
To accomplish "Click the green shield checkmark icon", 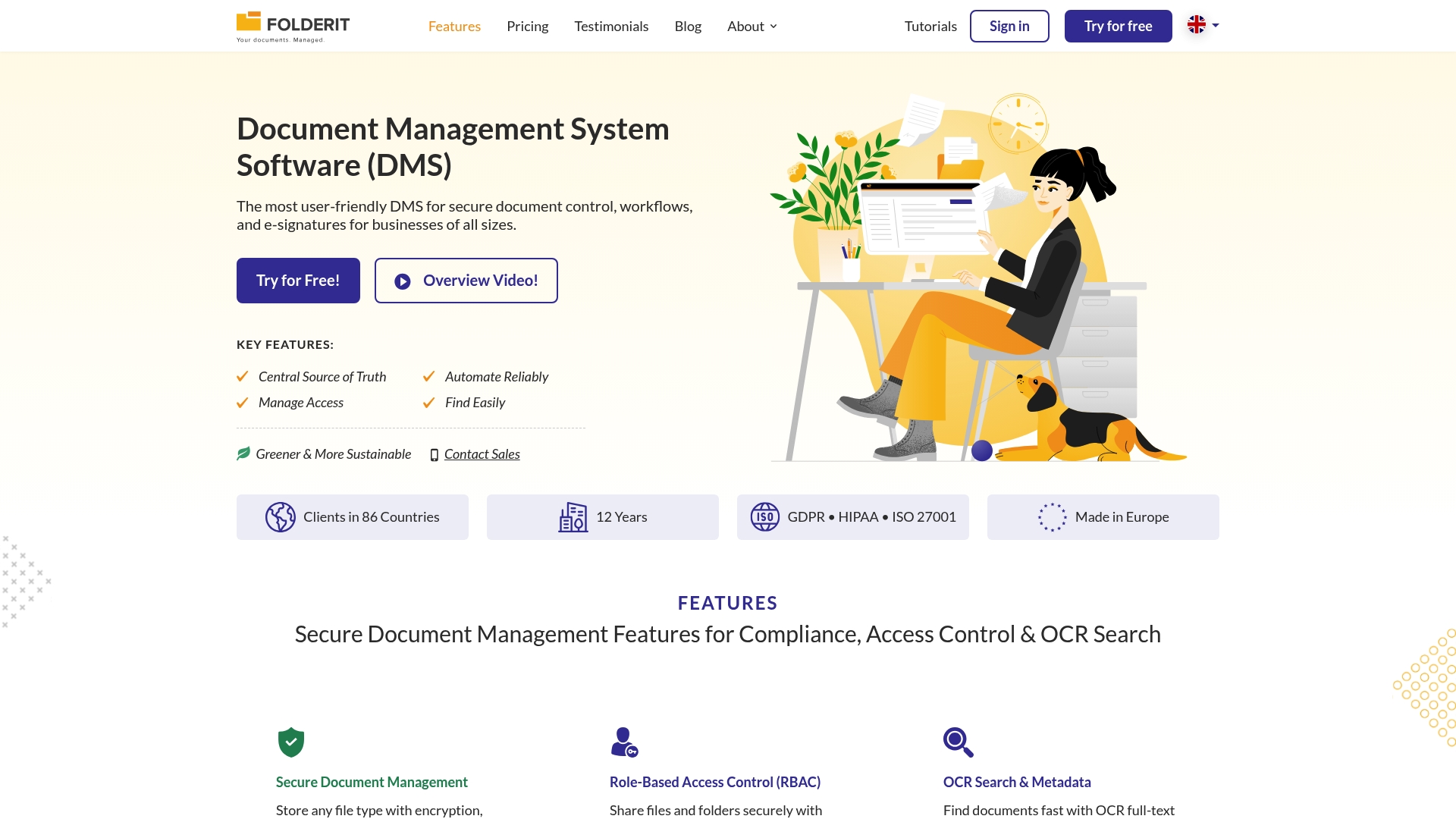I will [x=291, y=742].
